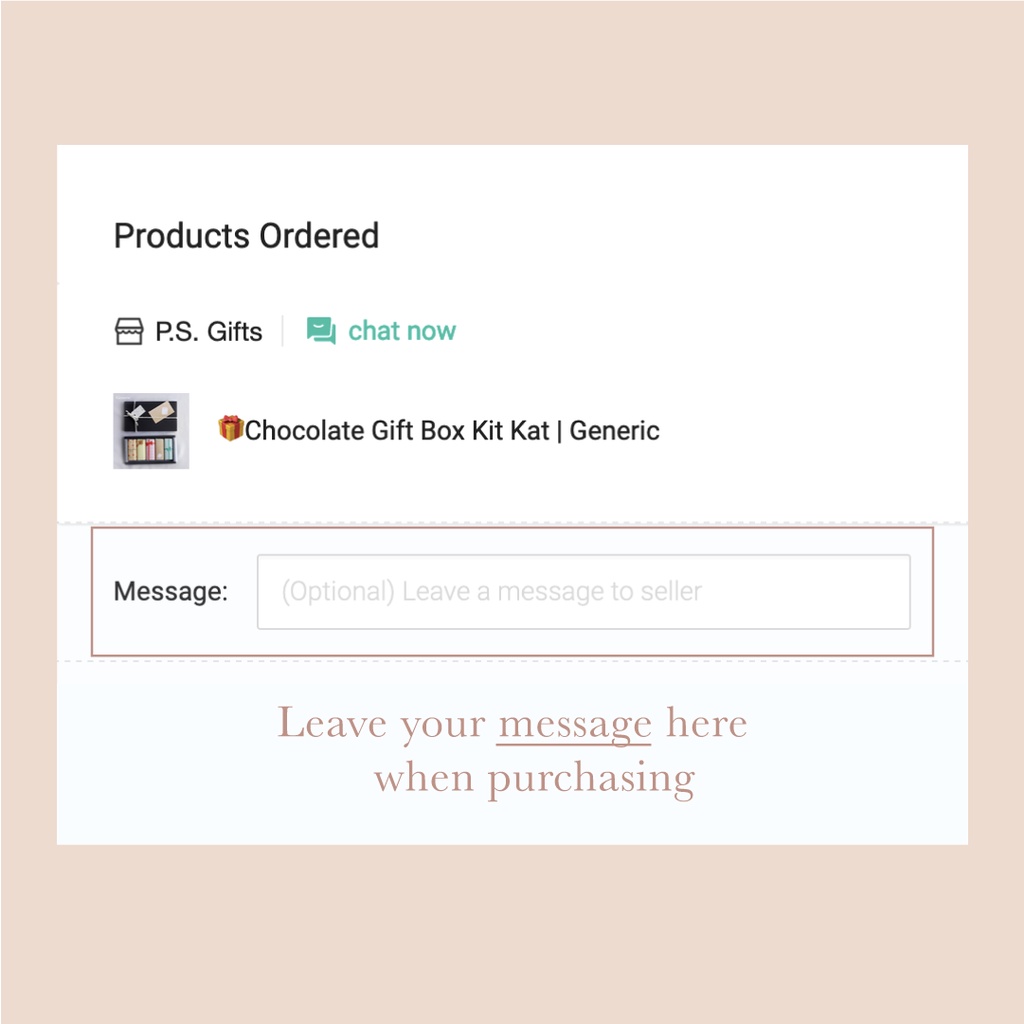Screen dimensions: 1024x1024
Task: Click the "Message:" field label
Action: (171, 592)
